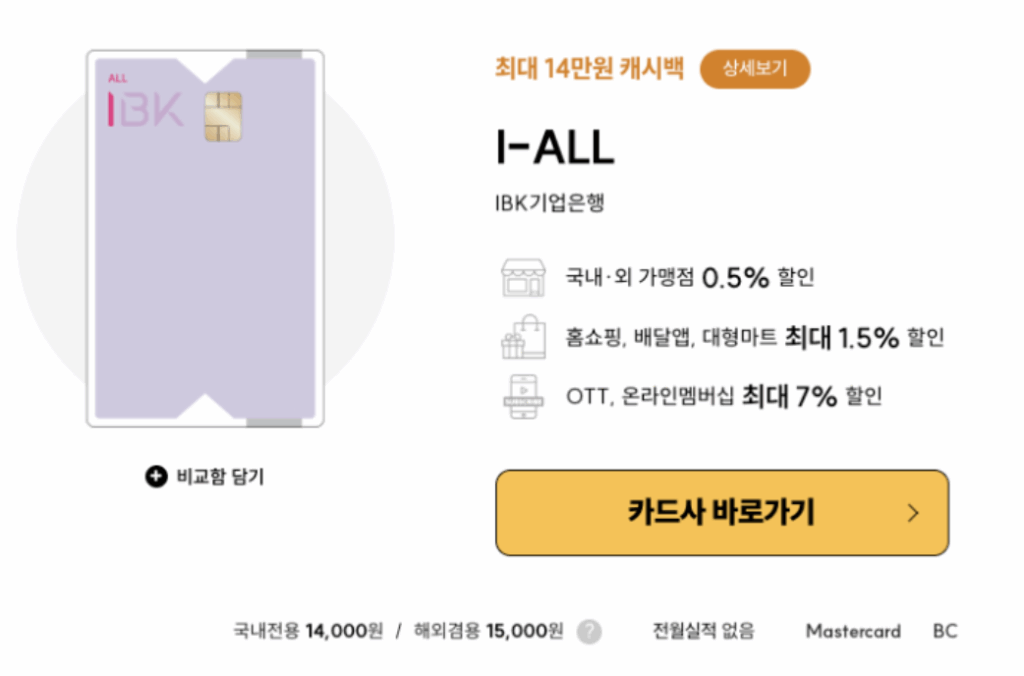1024x676 pixels.
Task: Click the mobile OTT membership icon
Action: (523, 396)
